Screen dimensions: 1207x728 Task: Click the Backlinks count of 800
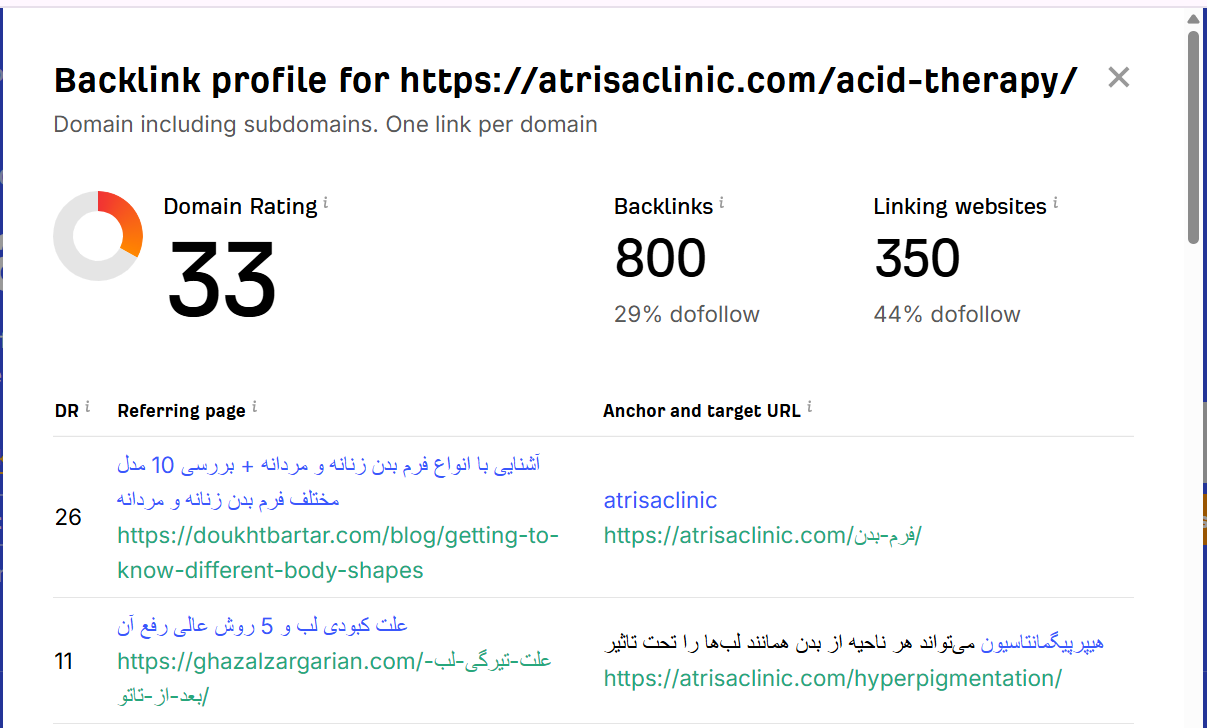pyautogui.click(x=660, y=258)
